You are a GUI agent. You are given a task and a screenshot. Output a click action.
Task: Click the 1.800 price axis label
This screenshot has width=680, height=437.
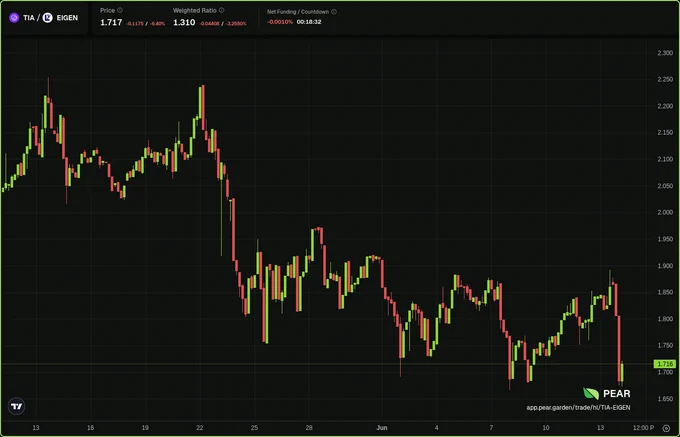665,319
